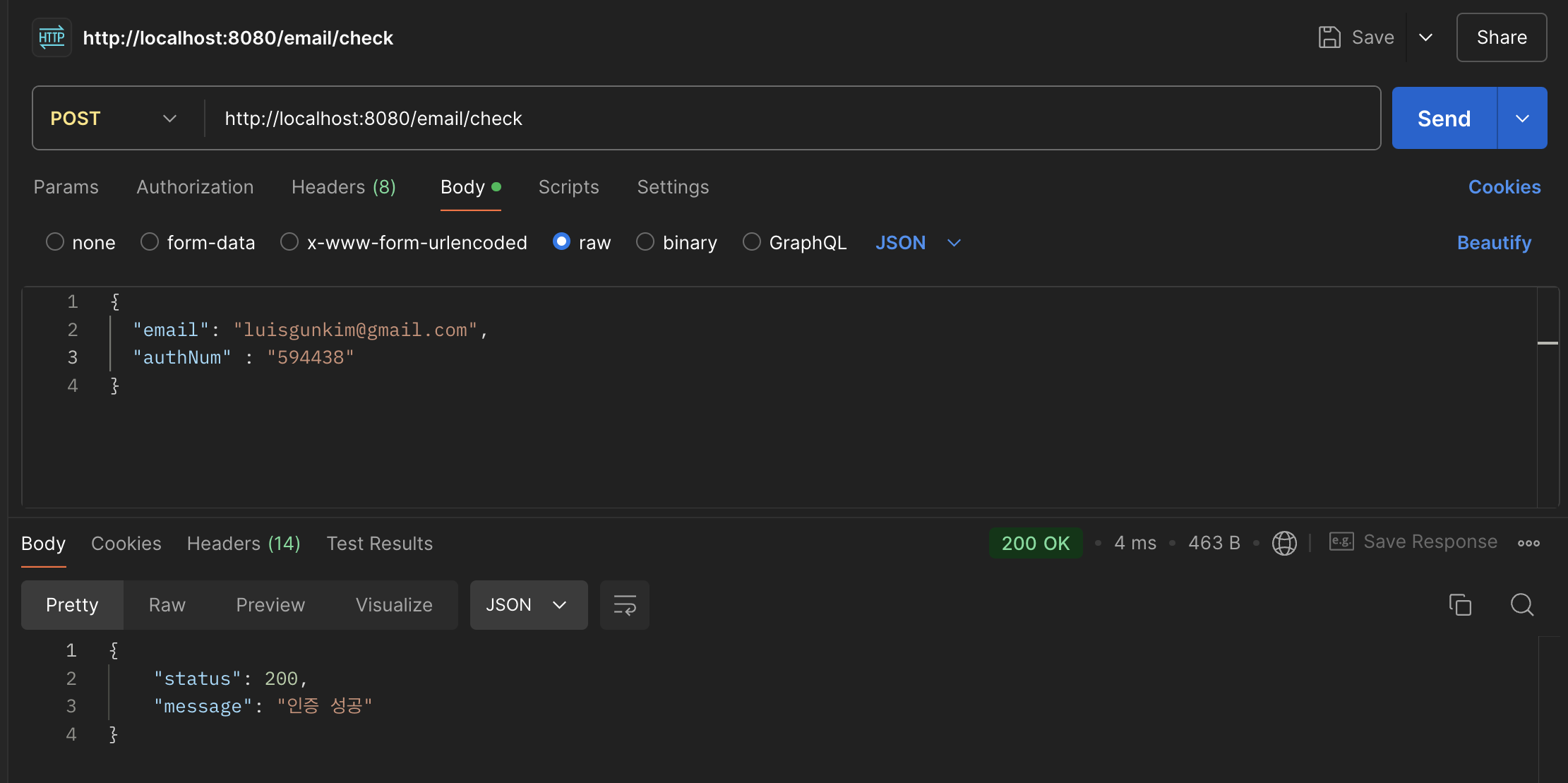Open the POST method dropdown
Image resolution: width=1568 pixels, height=783 pixels.
[x=113, y=119]
